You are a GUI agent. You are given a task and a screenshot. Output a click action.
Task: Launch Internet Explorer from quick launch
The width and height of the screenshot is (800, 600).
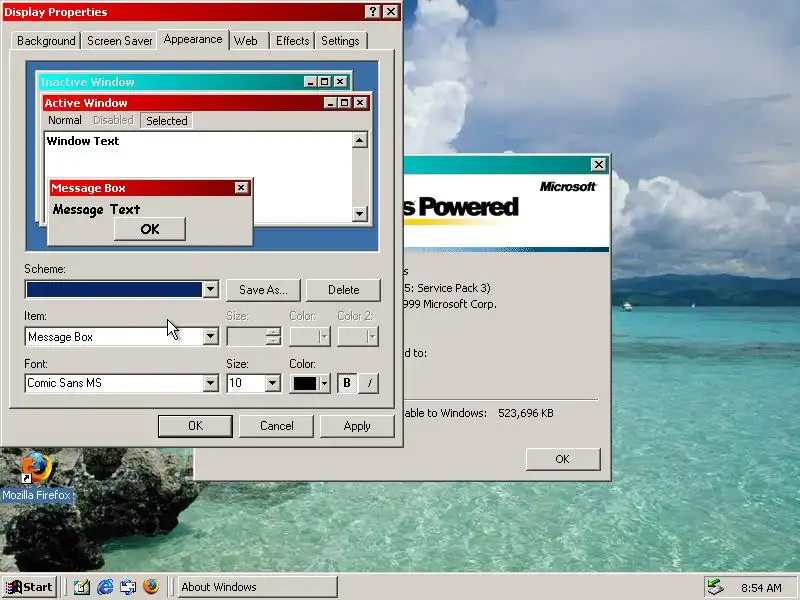105,587
